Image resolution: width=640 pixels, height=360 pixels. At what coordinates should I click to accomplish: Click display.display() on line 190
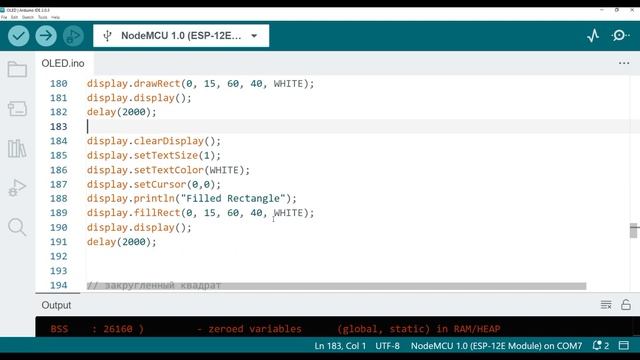pyautogui.click(x=139, y=227)
